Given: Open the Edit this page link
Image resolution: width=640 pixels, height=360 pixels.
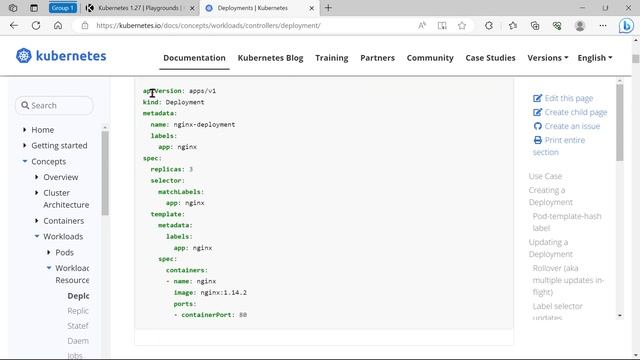Looking at the screenshot, I should click(569, 98).
